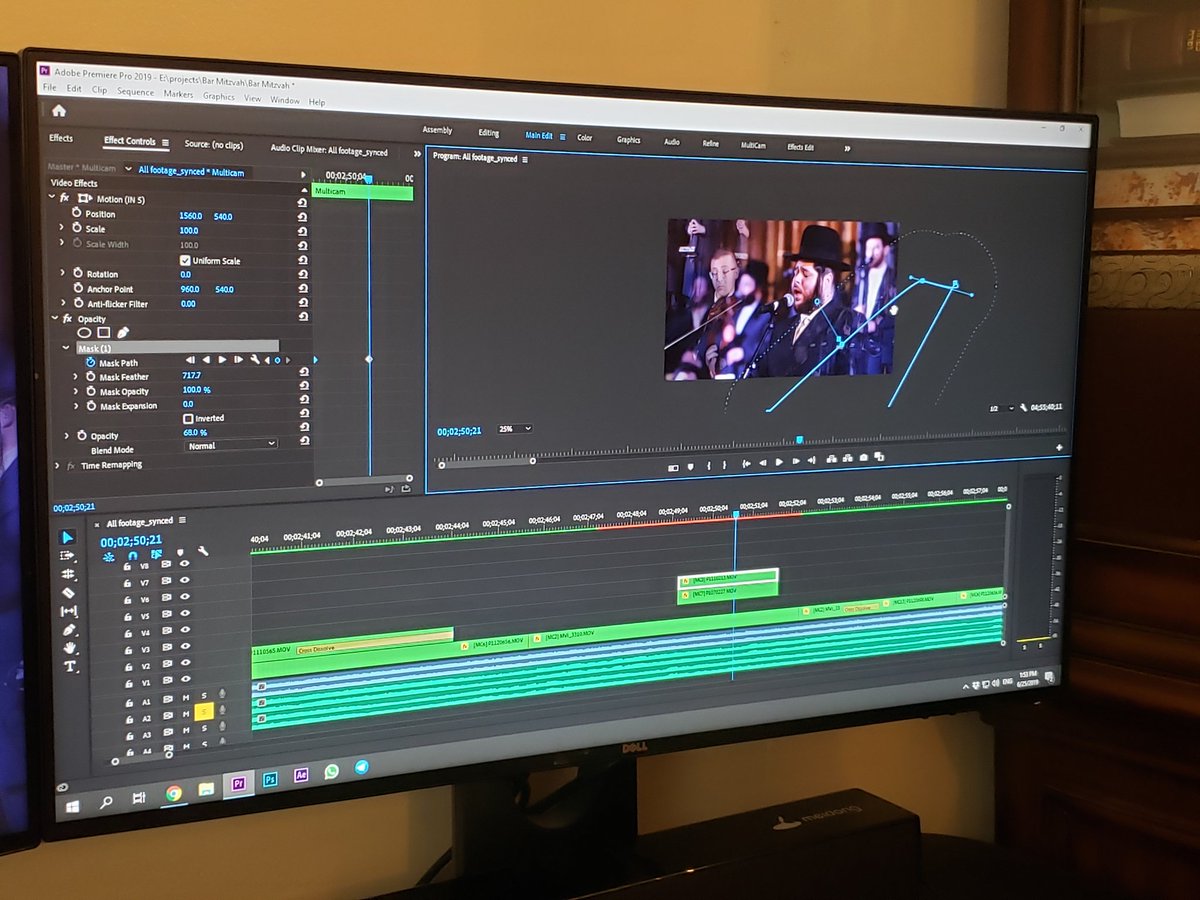Lock video track V5
The width and height of the screenshot is (1200, 900).
[x=128, y=616]
